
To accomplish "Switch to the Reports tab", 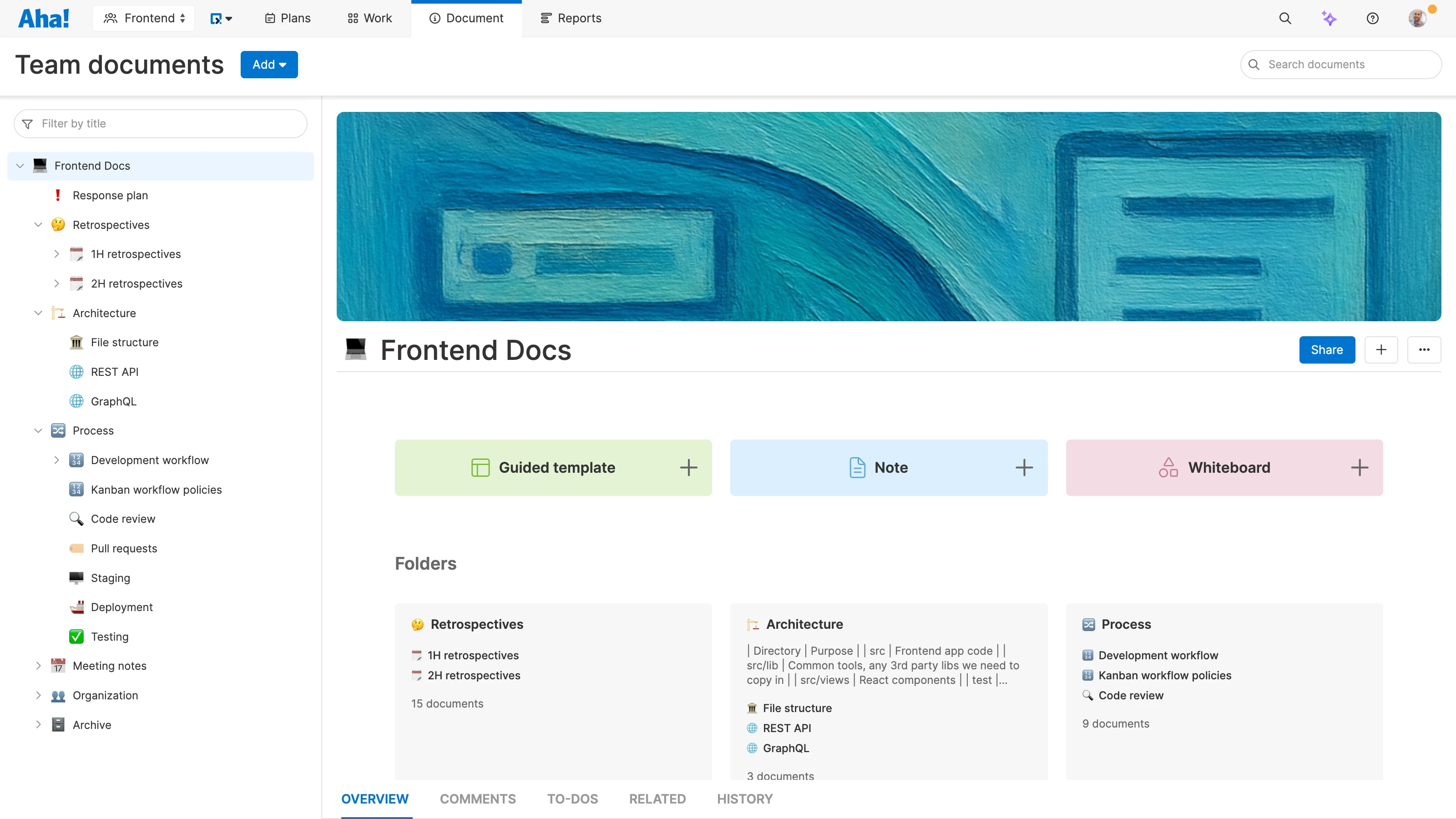I will click(570, 18).
